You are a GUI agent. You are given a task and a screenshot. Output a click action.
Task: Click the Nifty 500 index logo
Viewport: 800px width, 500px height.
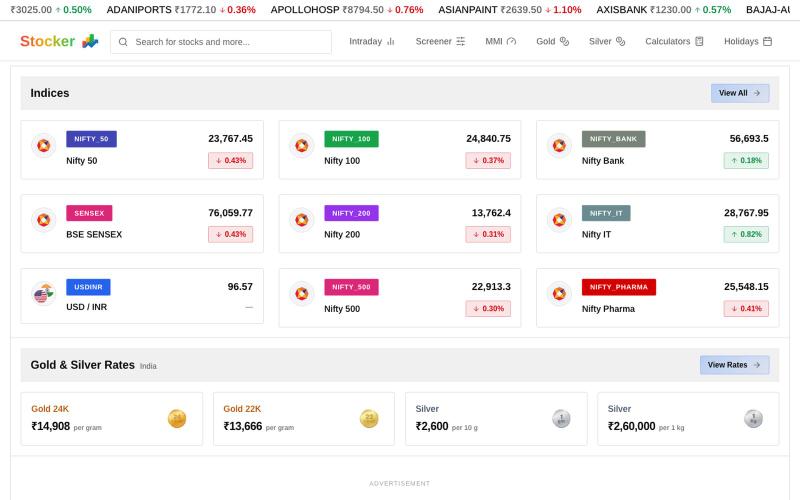tap(302, 294)
